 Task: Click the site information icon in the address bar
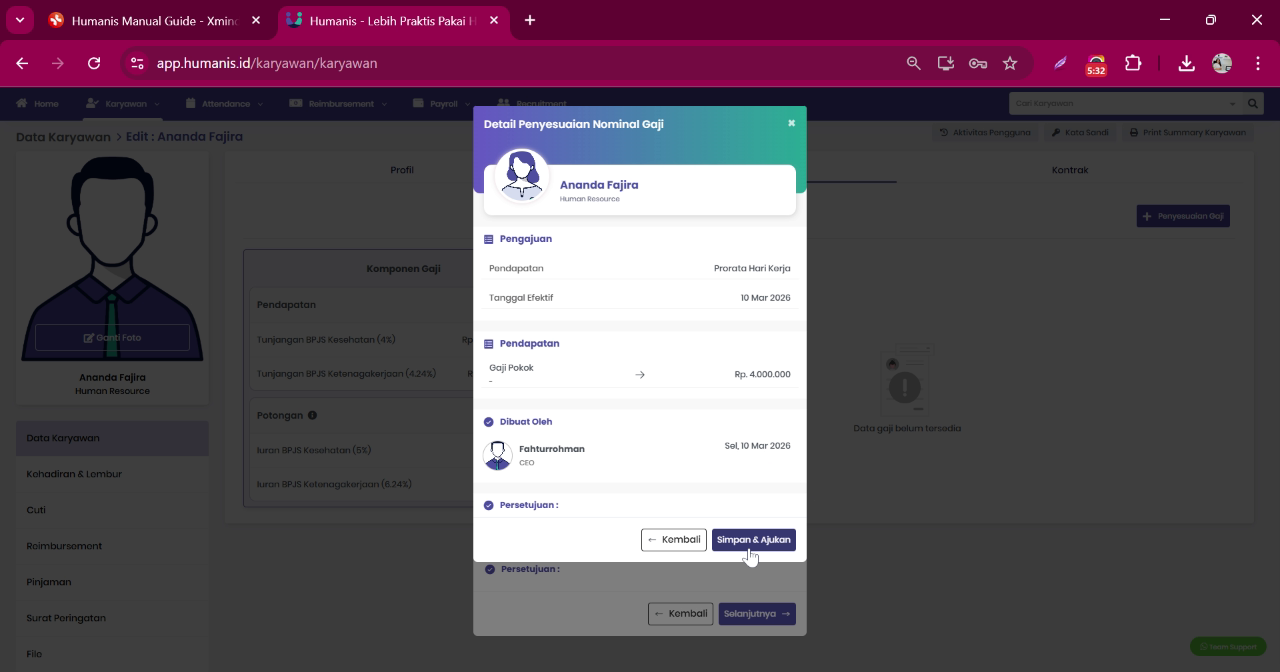(x=137, y=63)
